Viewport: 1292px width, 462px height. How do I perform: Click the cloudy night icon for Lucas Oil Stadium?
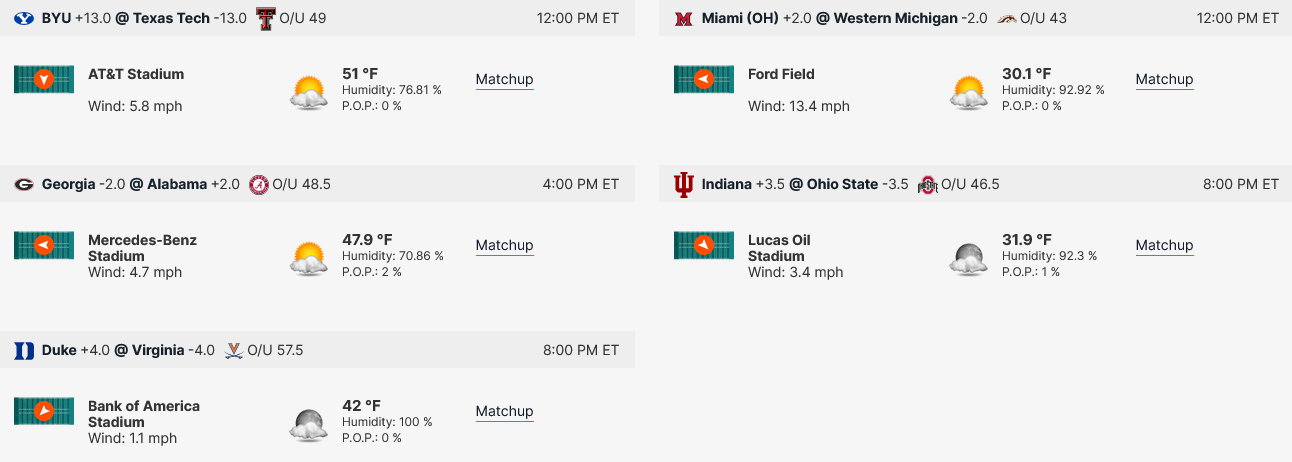969,258
